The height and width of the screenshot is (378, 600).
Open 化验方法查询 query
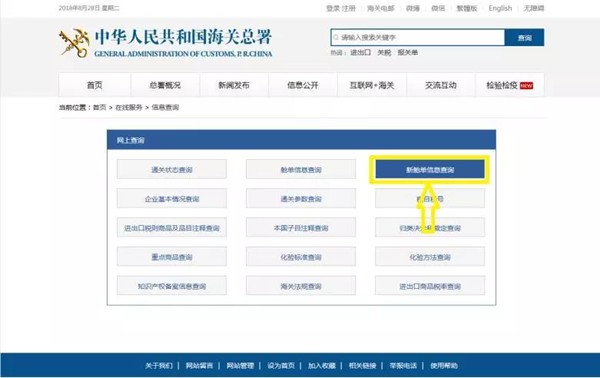coord(430,257)
